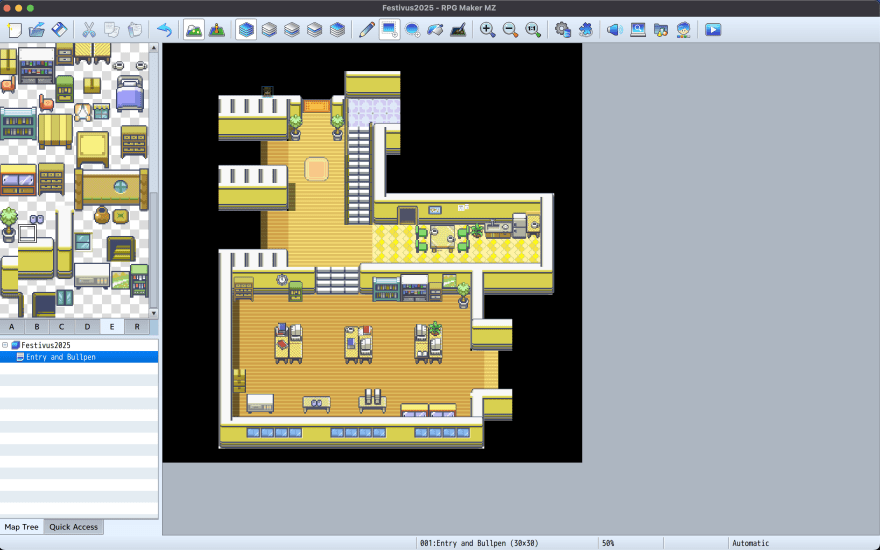Open the Database gear icon

pos(562,30)
